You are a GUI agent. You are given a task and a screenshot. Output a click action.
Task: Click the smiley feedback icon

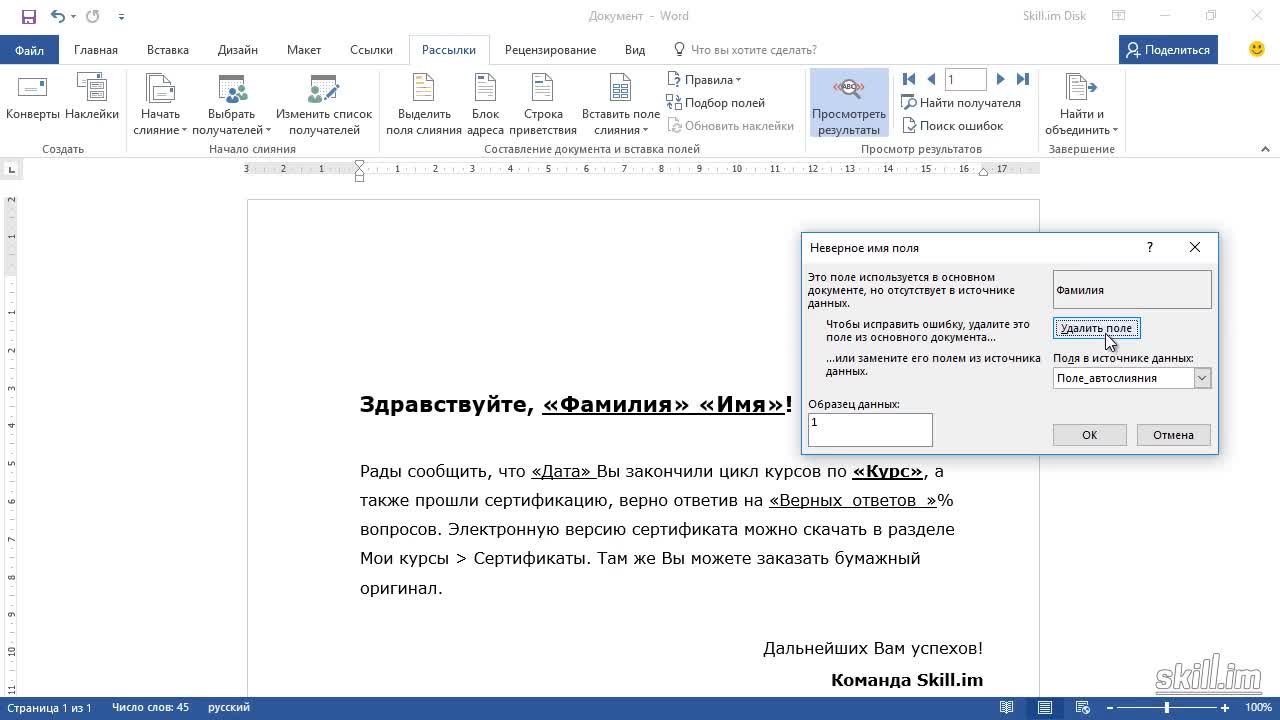point(1257,49)
